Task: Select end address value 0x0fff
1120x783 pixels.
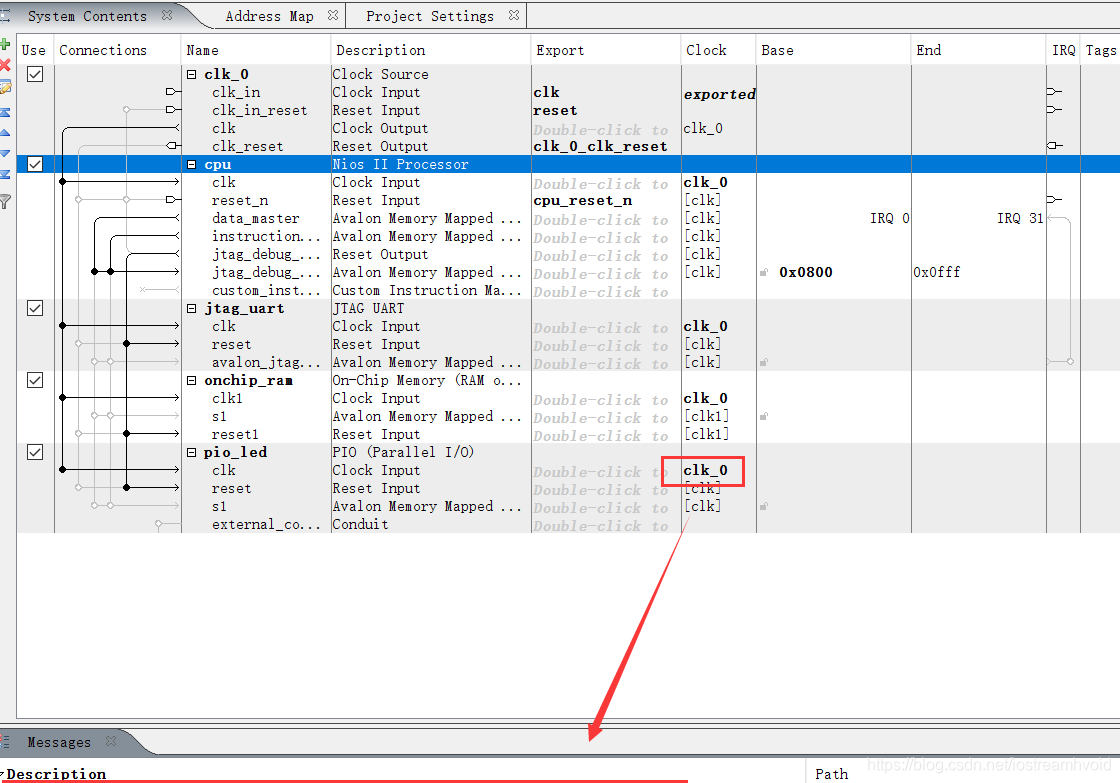Action: pos(936,272)
